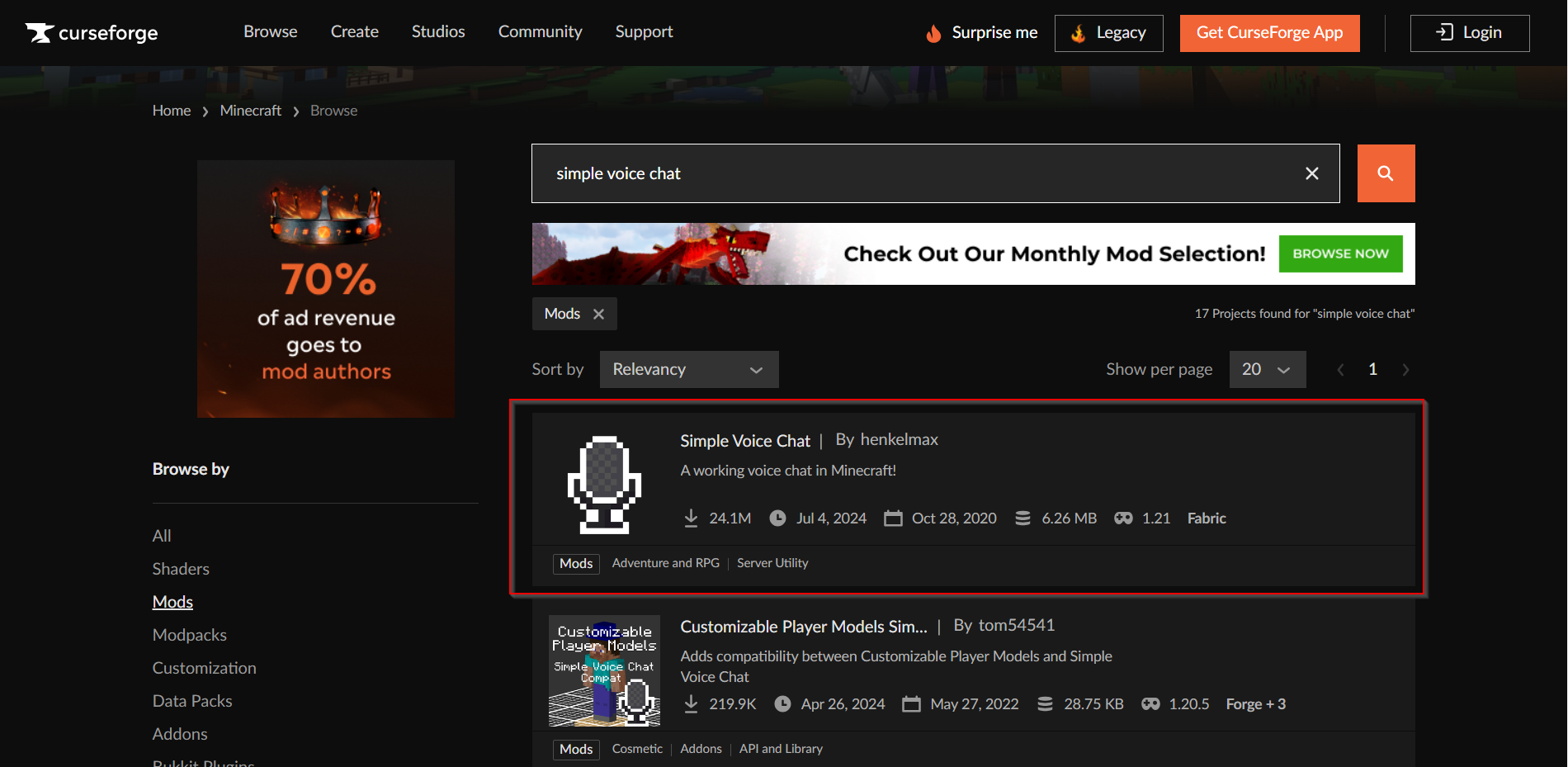Click Cosmetic category tag
1568x767 pixels.
637,749
